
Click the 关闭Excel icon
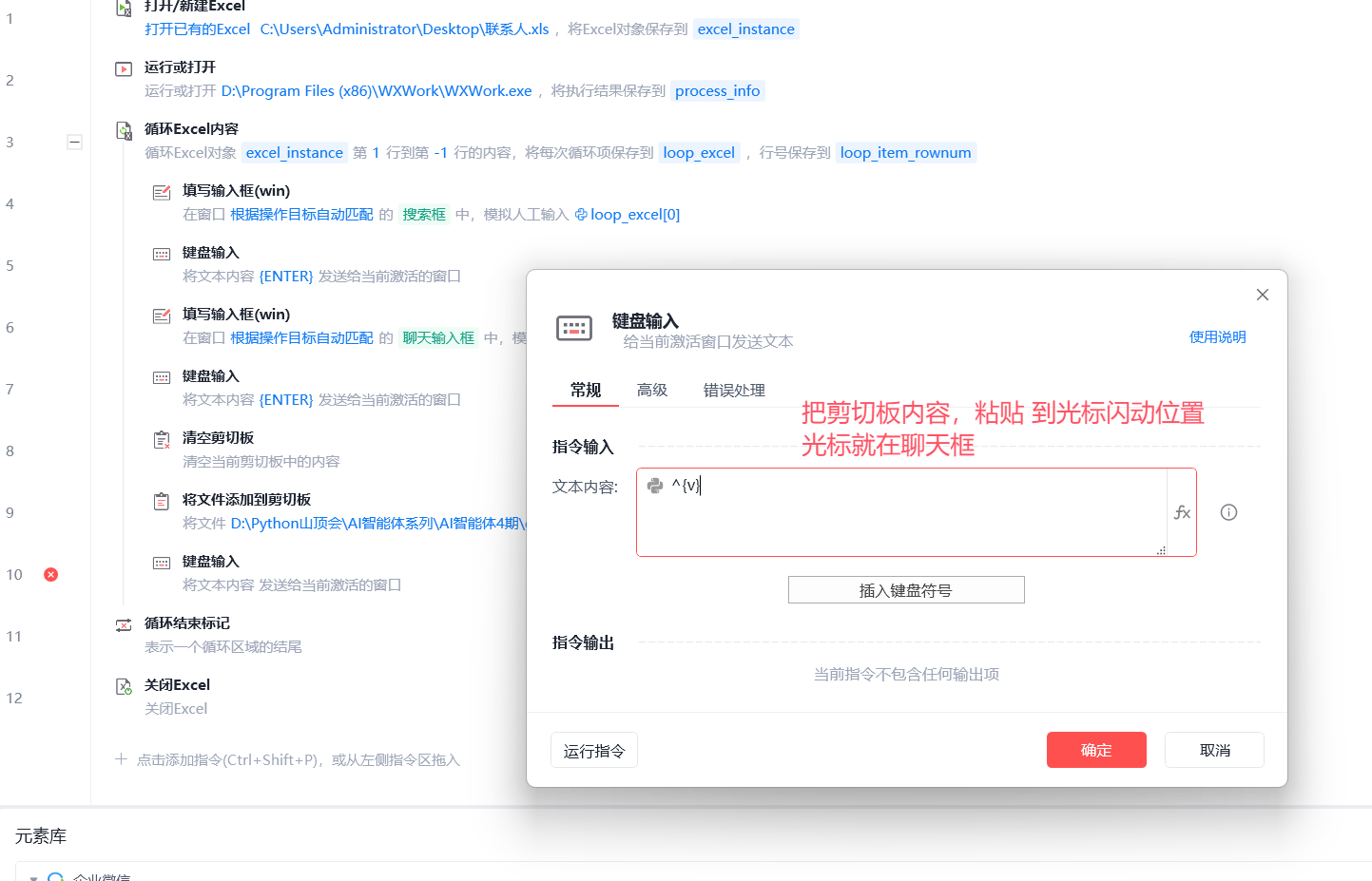(124, 686)
